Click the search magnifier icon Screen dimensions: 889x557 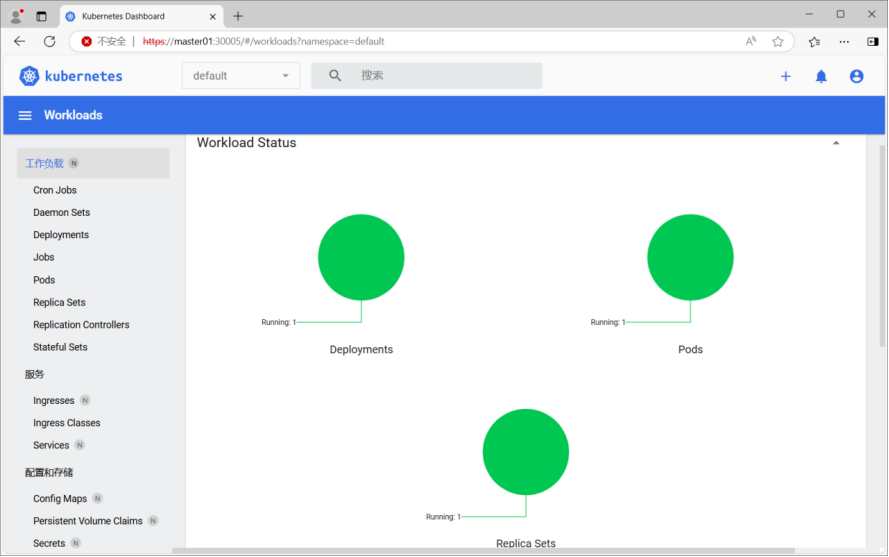click(335, 75)
